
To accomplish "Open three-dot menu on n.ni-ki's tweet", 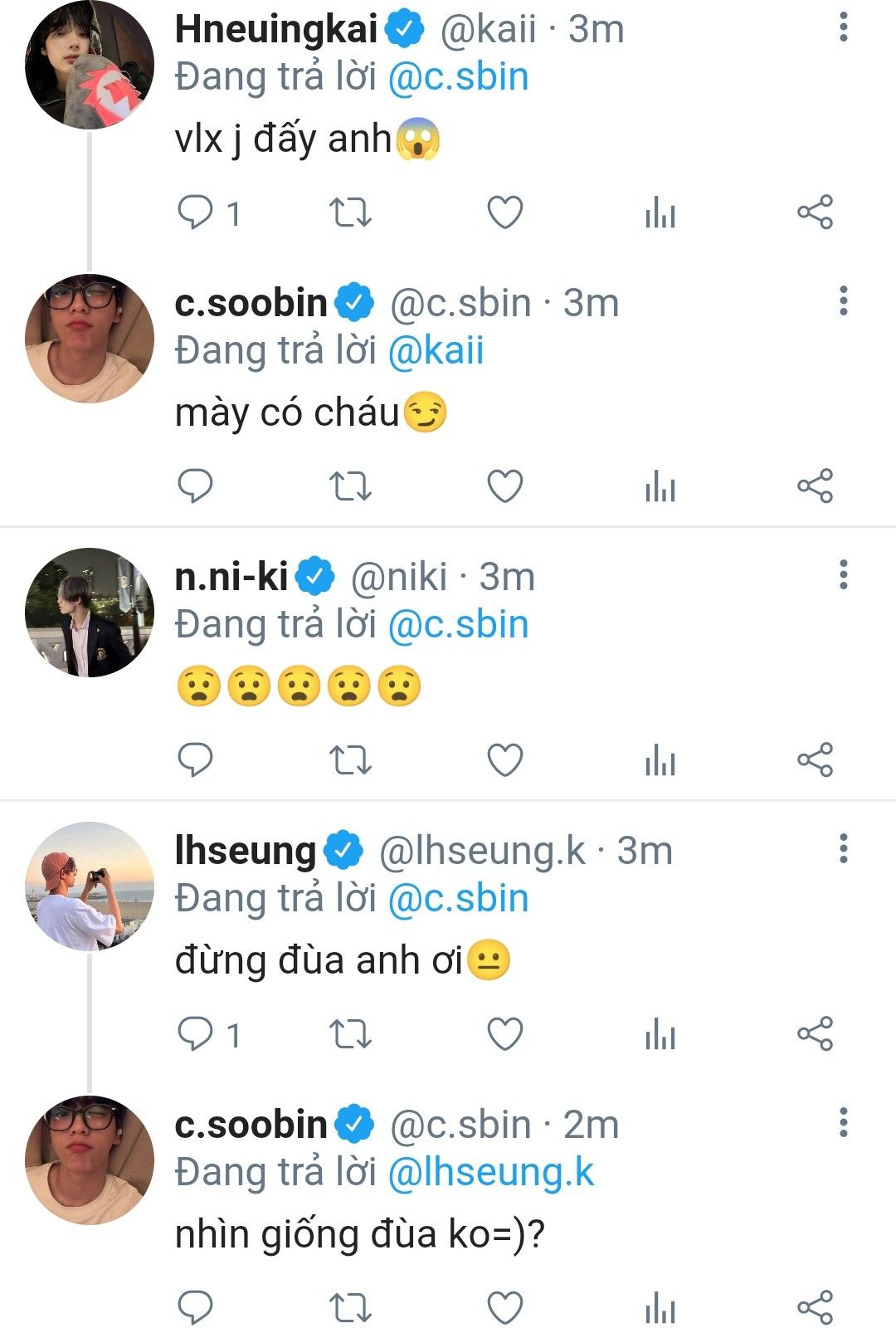I will [x=843, y=575].
